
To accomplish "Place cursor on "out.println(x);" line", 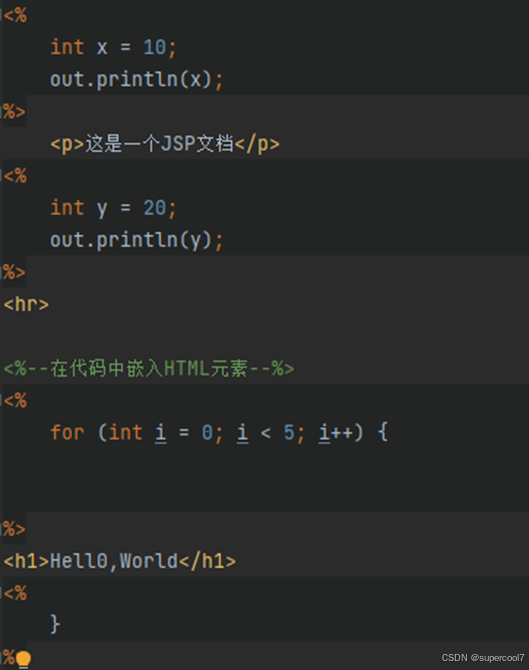I will 136,79.
